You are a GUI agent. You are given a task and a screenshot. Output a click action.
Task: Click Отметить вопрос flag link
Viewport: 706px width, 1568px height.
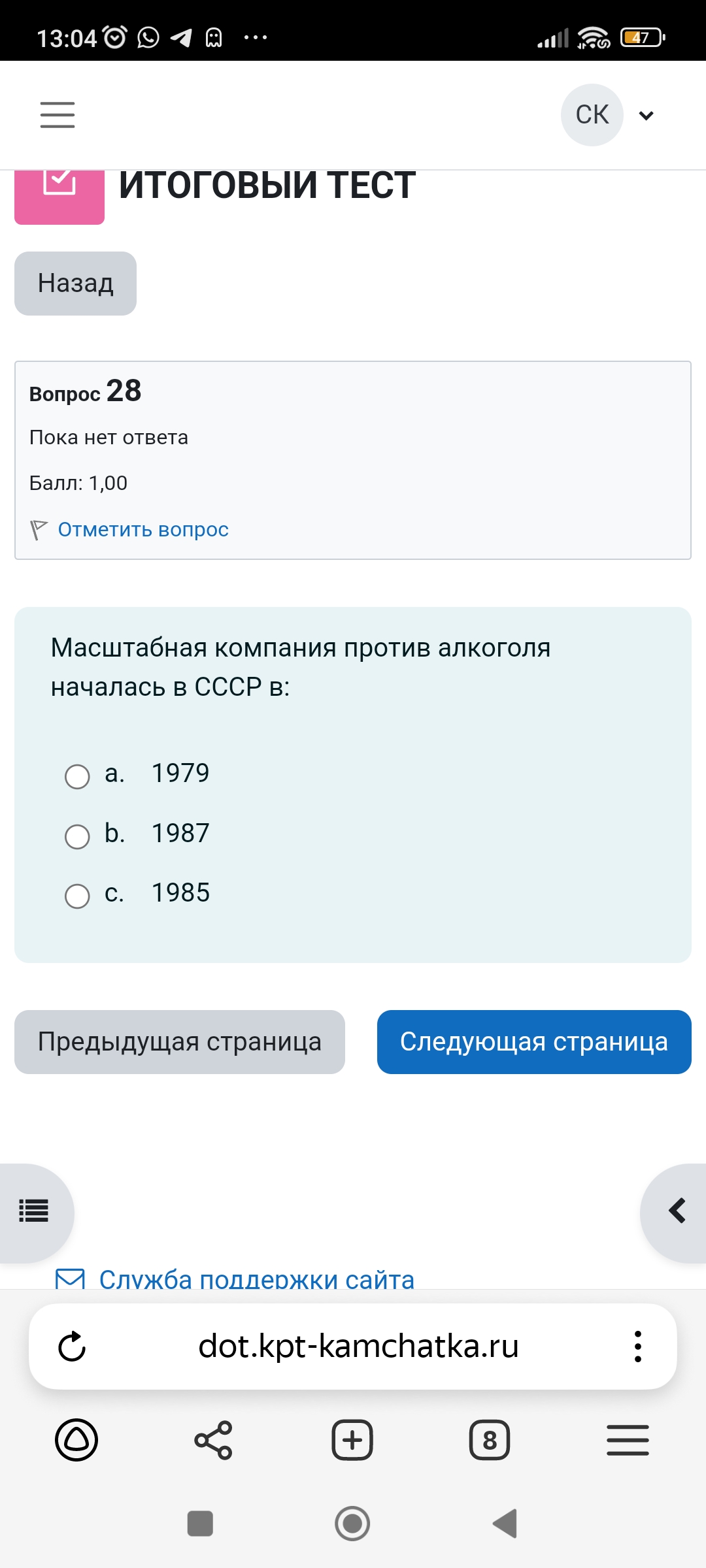[143, 529]
